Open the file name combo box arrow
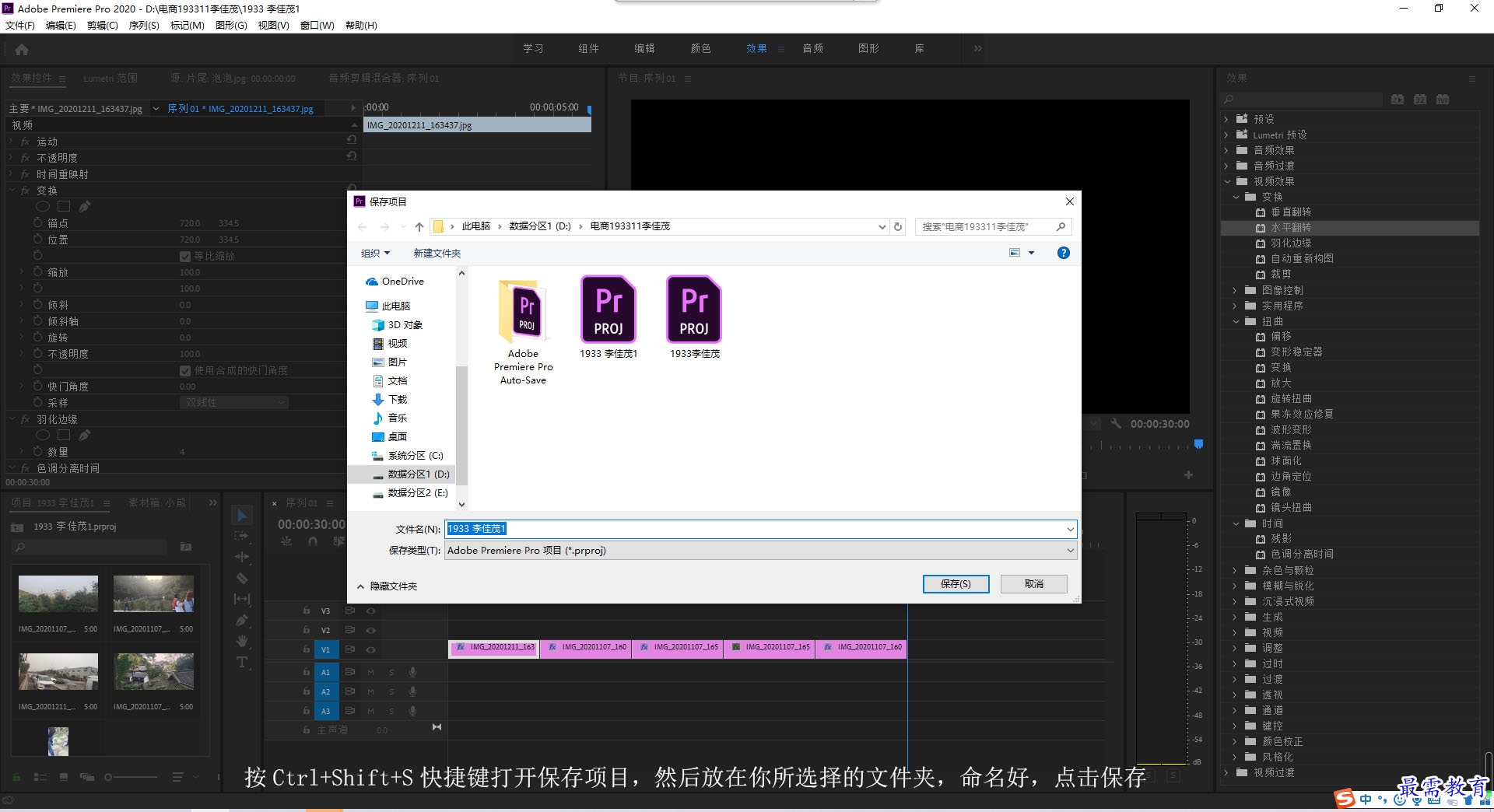 pyautogui.click(x=1070, y=529)
